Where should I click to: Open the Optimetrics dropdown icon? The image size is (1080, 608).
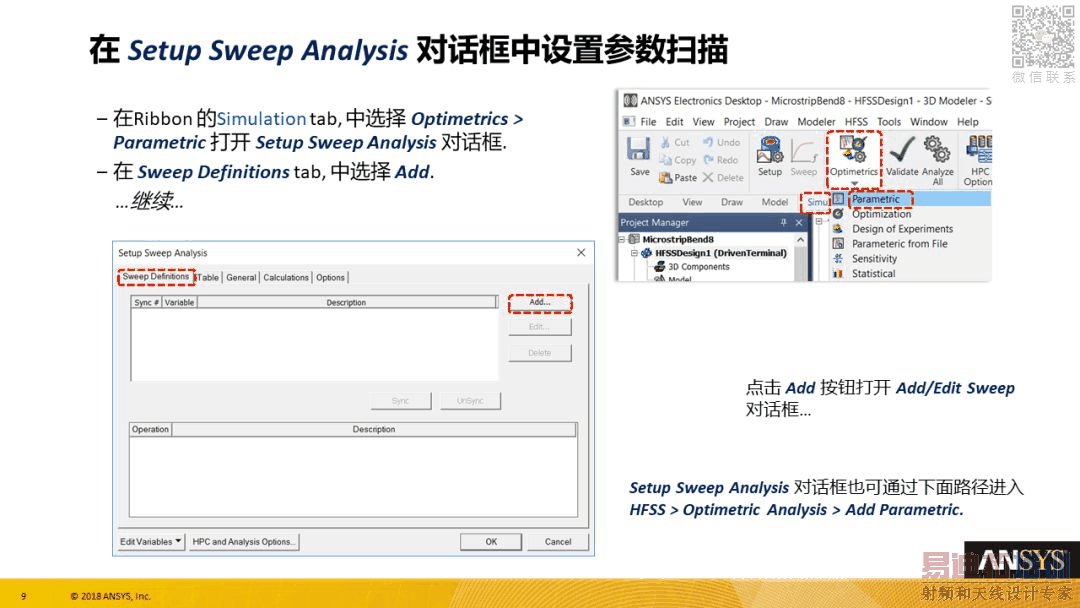pos(853,158)
